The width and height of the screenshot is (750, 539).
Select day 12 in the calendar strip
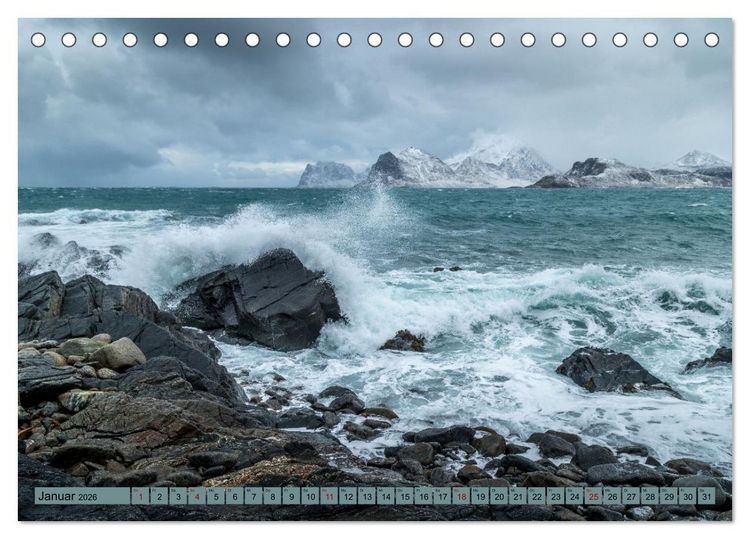(348, 496)
